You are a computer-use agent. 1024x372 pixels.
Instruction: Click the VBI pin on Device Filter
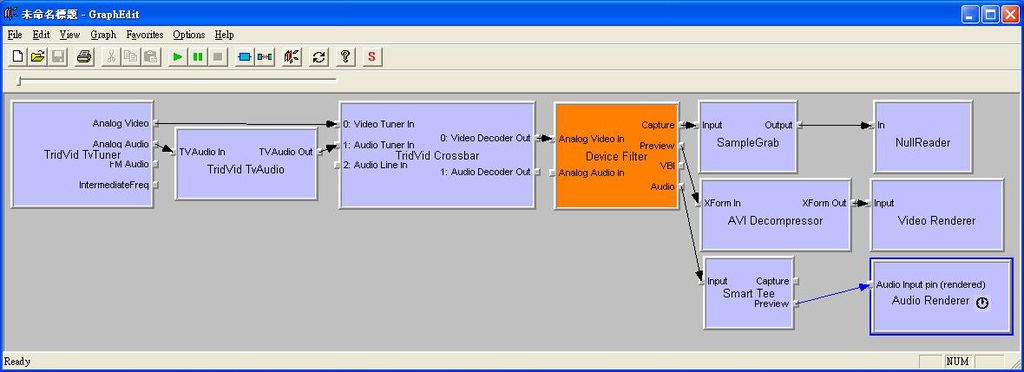(x=680, y=166)
